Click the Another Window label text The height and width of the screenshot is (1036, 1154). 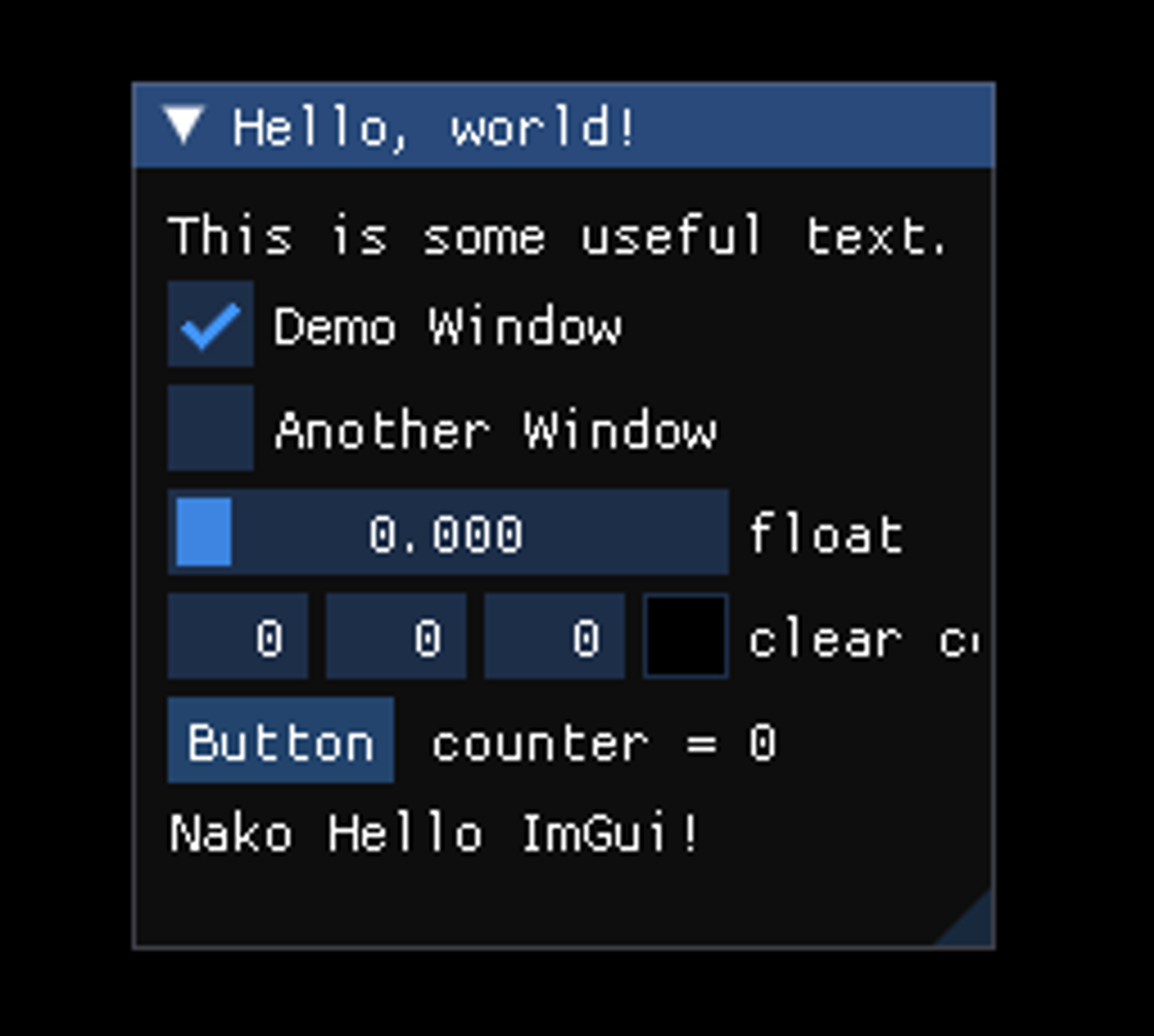496,430
